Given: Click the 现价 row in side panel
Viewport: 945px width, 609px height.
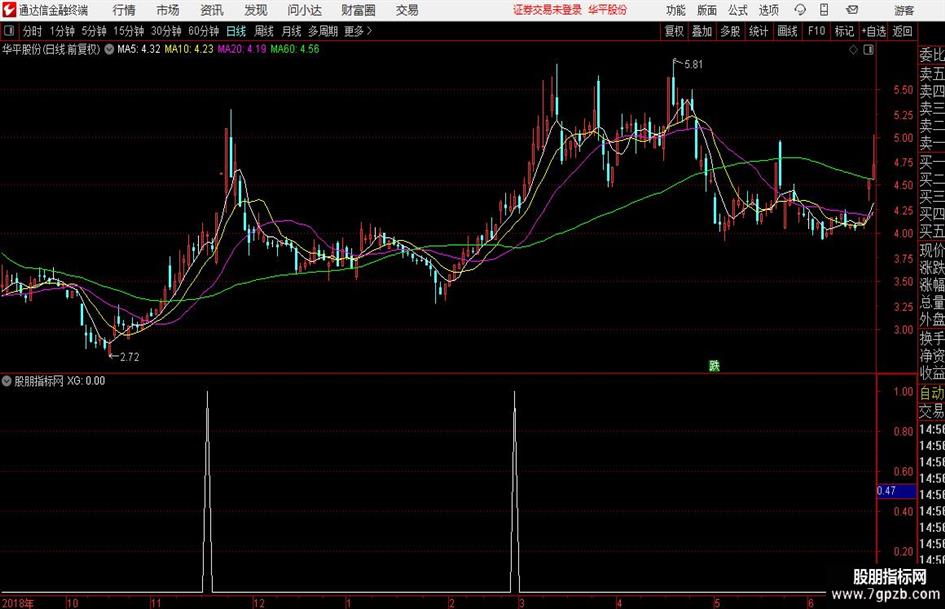Looking at the screenshot, I should click(x=932, y=250).
